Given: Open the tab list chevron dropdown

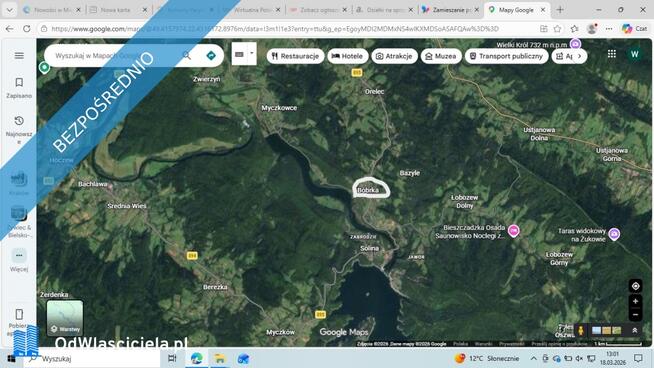Looking at the screenshot, I should pyautogui.click(x=9, y=10).
